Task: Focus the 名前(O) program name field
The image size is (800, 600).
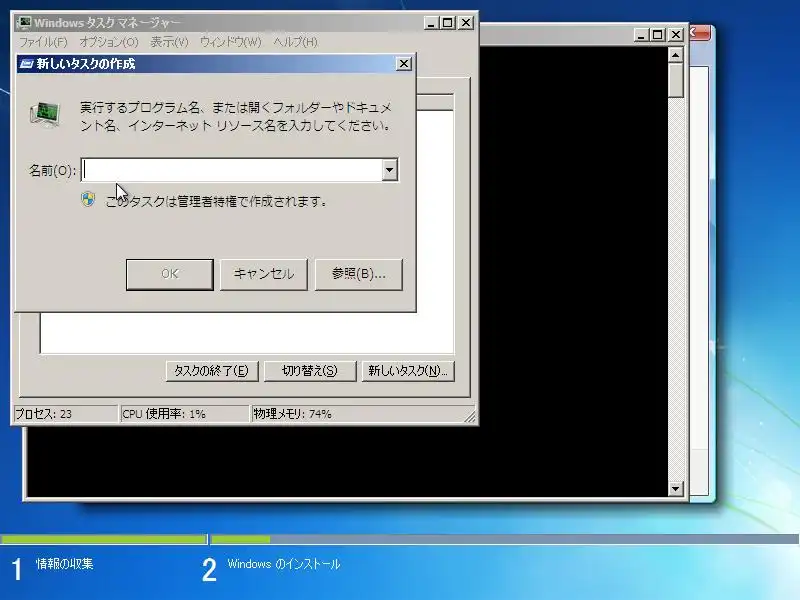Action: (x=232, y=170)
